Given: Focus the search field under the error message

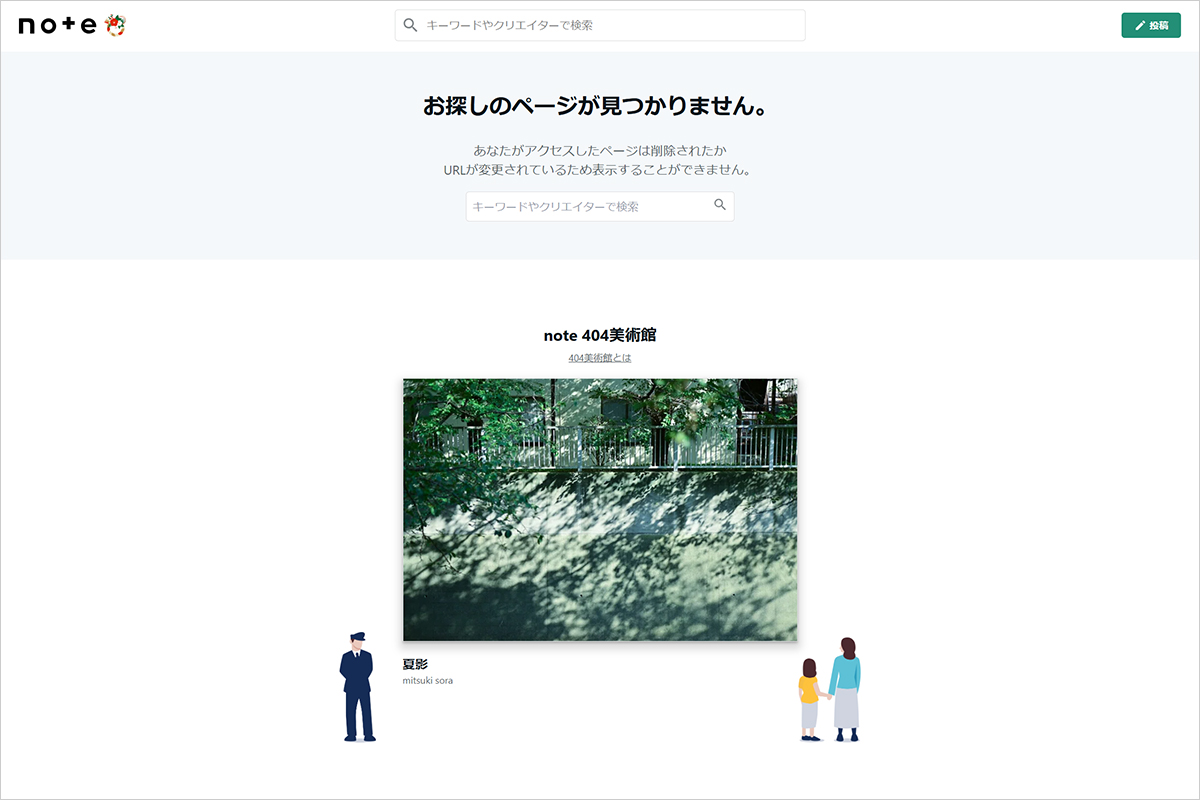Looking at the screenshot, I should tap(600, 206).
